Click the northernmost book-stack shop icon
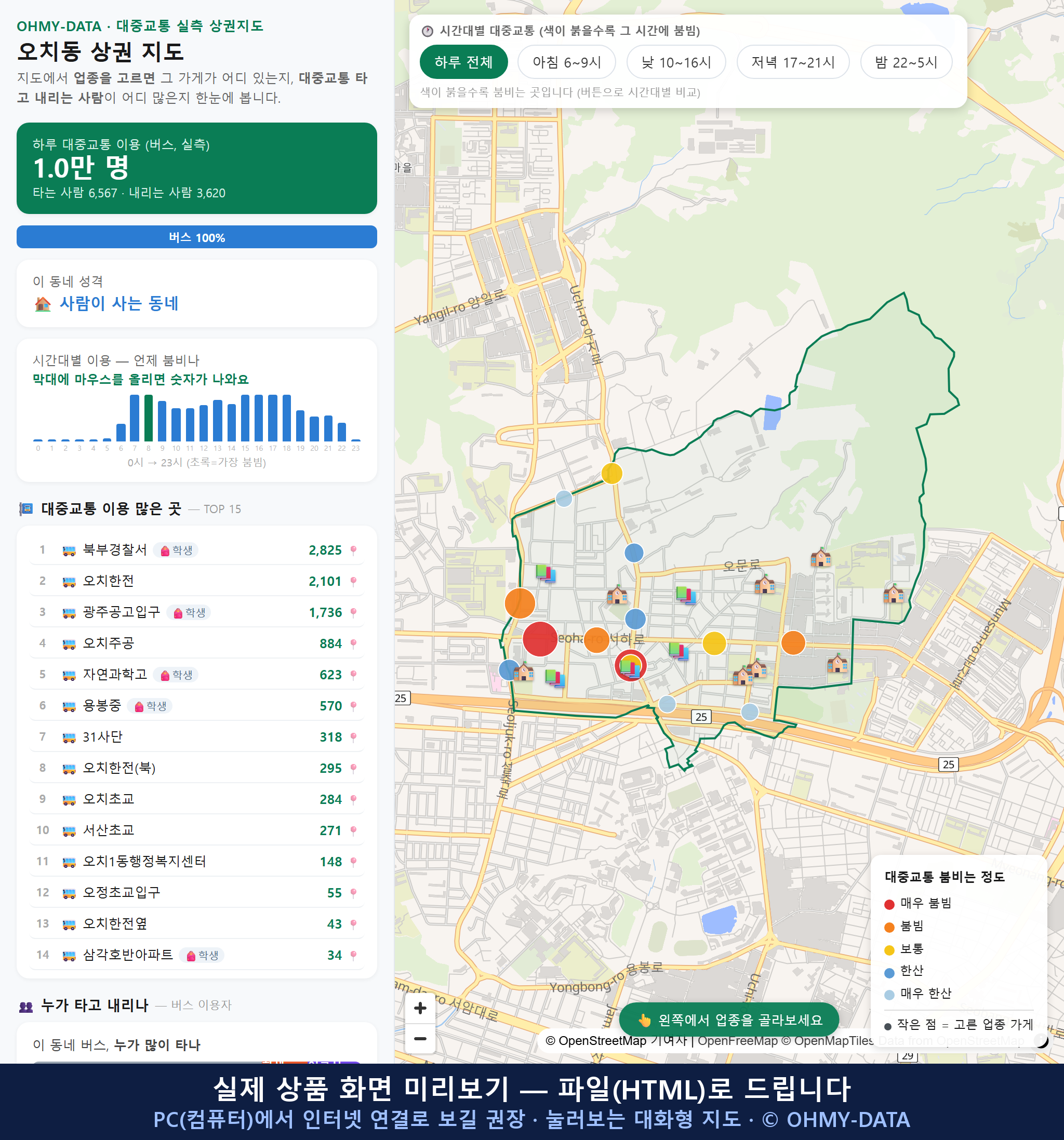This screenshot has height=1140, width=1064. [x=546, y=573]
